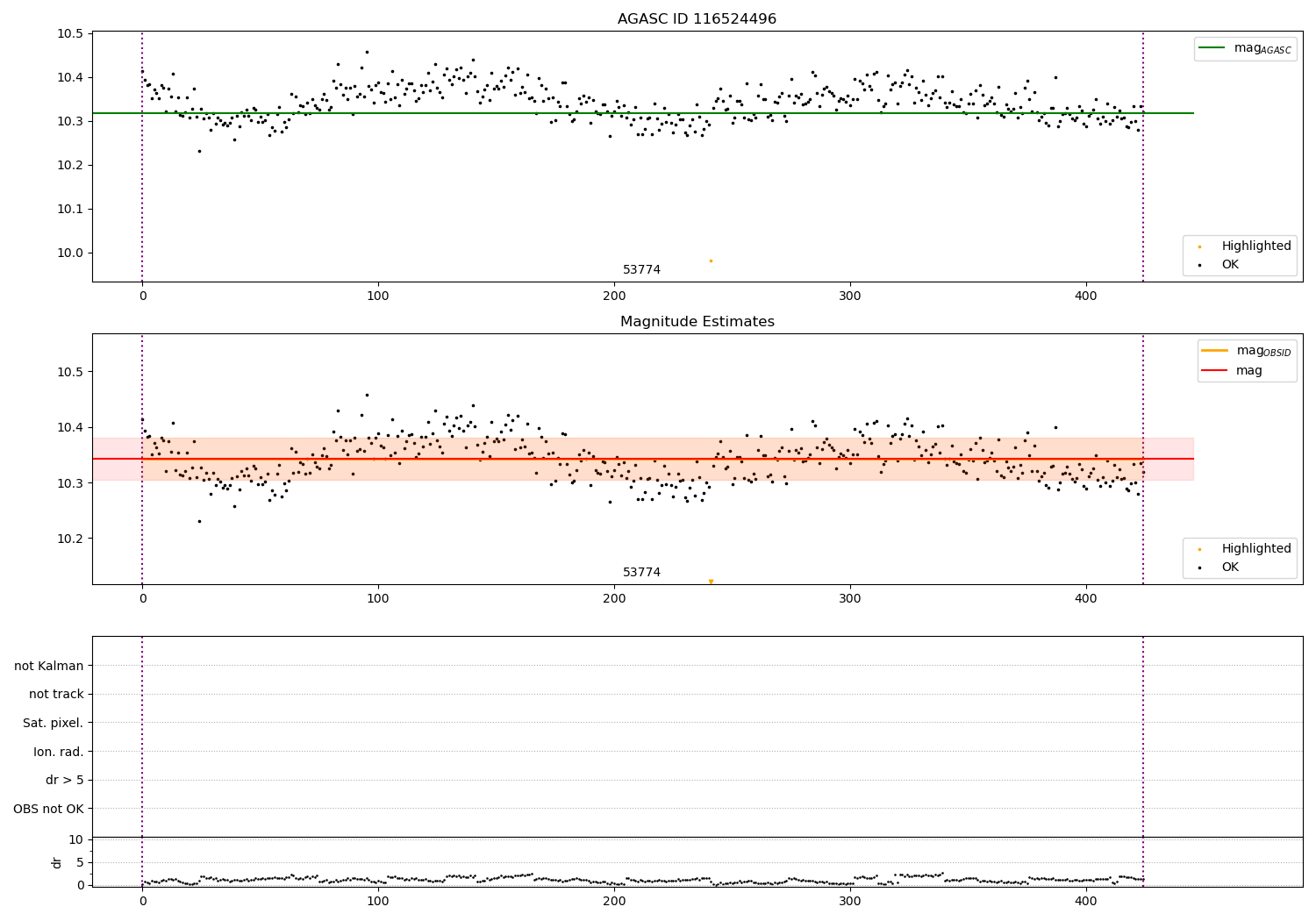Image resolution: width=1316 pixels, height=921 pixels.
Task: Select the mag OBSID legend entry in middle plot
Action: (x=1246, y=351)
